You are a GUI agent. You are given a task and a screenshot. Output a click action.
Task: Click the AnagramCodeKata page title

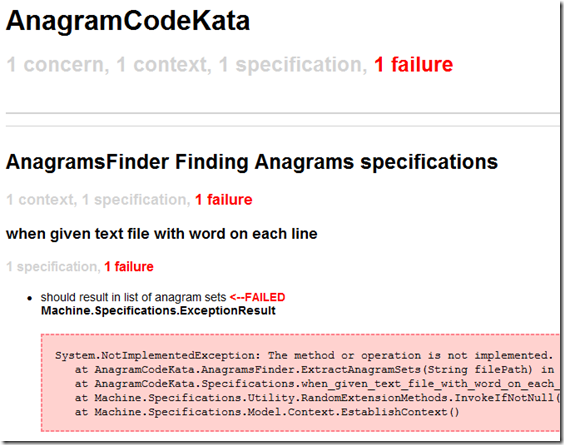(x=128, y=21)
